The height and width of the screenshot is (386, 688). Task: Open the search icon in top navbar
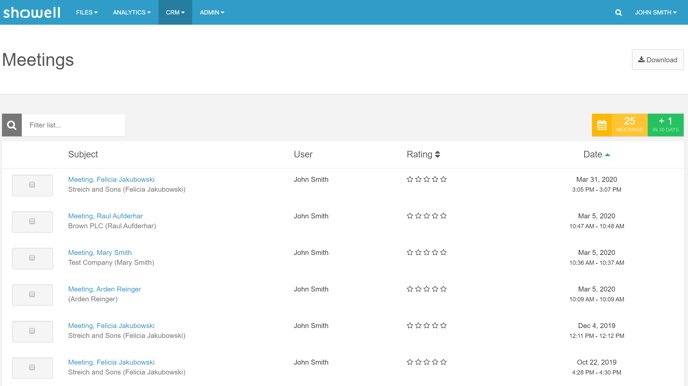pyautogui.click(x=618, y=13)
